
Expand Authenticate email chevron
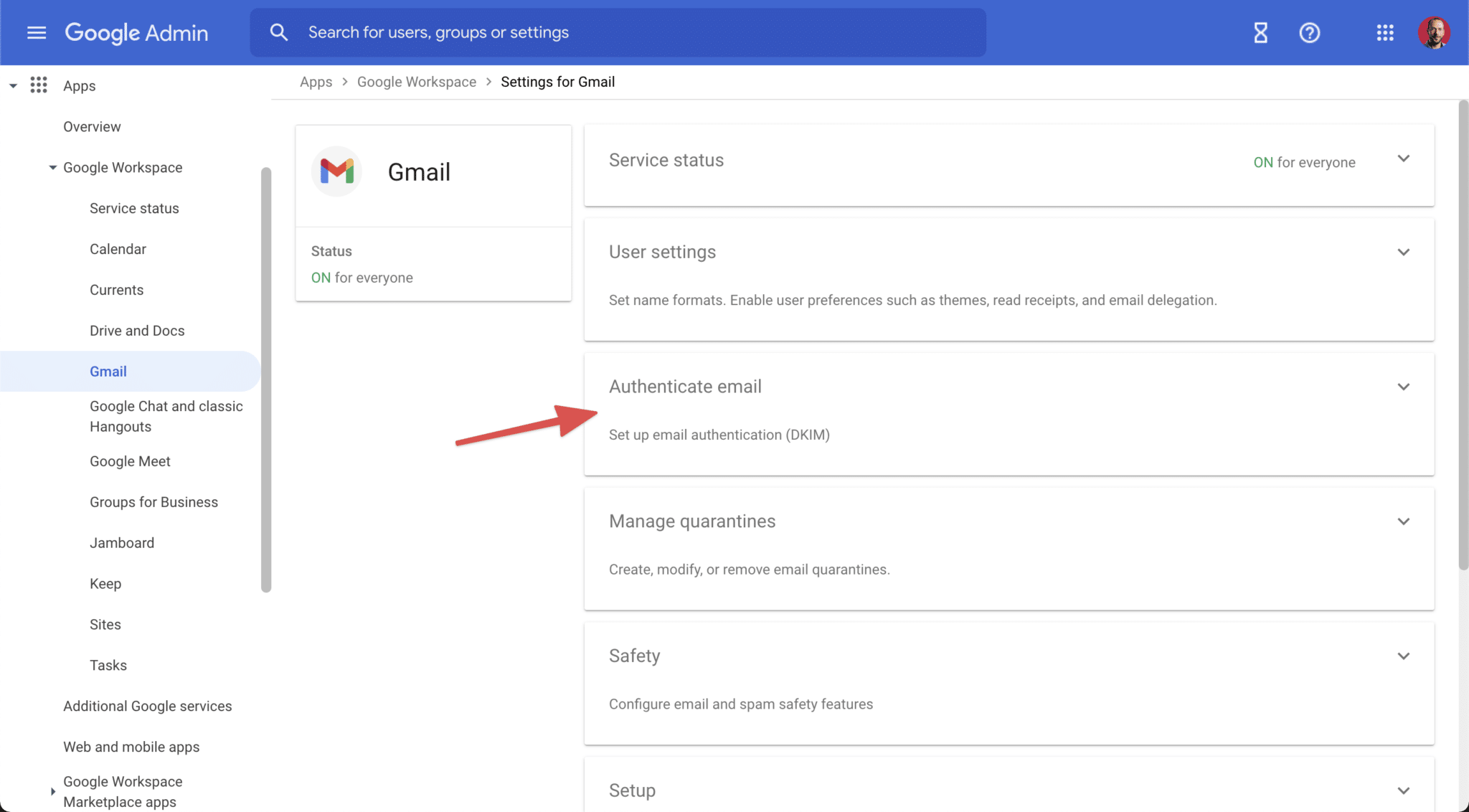pos(1404,387)
